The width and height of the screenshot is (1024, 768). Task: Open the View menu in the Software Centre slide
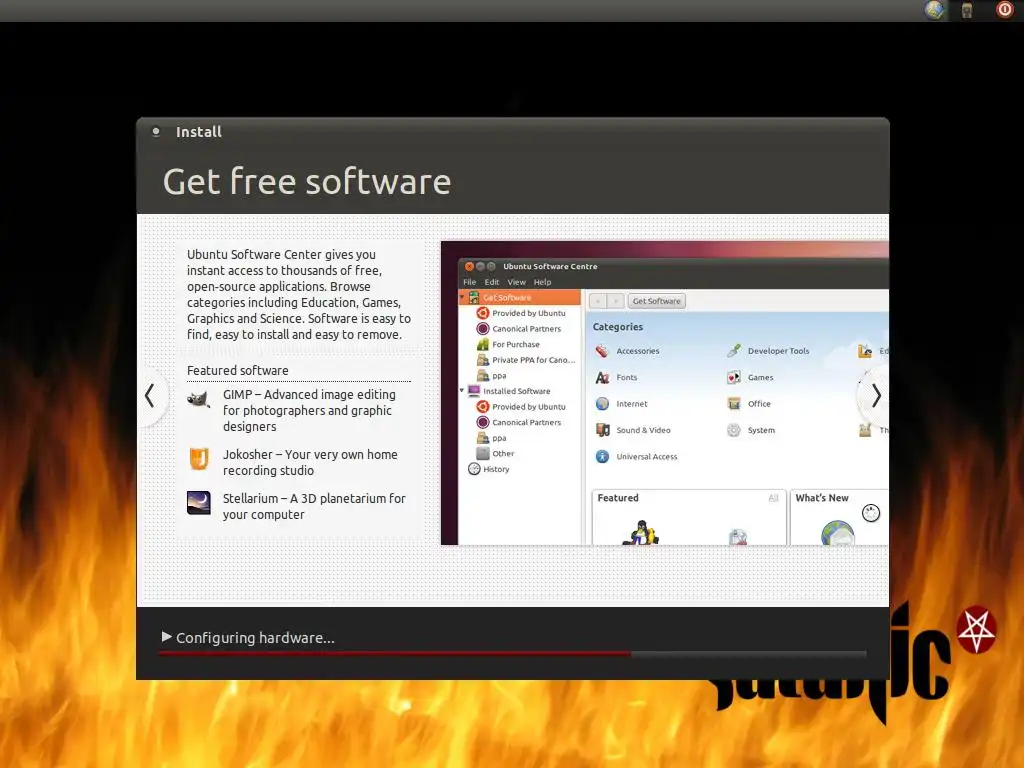pos(517,282)
